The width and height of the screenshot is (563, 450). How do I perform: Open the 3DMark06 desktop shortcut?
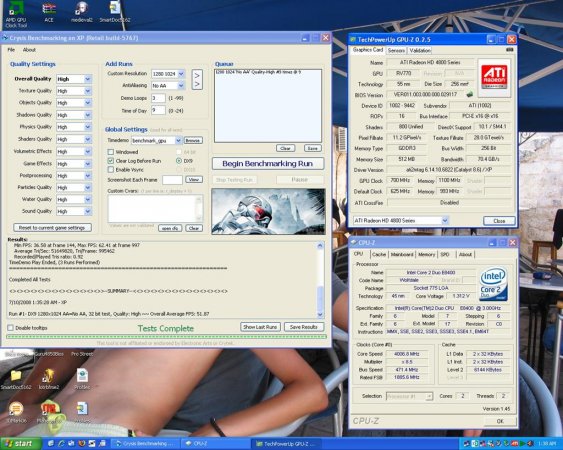coord(16,412)
